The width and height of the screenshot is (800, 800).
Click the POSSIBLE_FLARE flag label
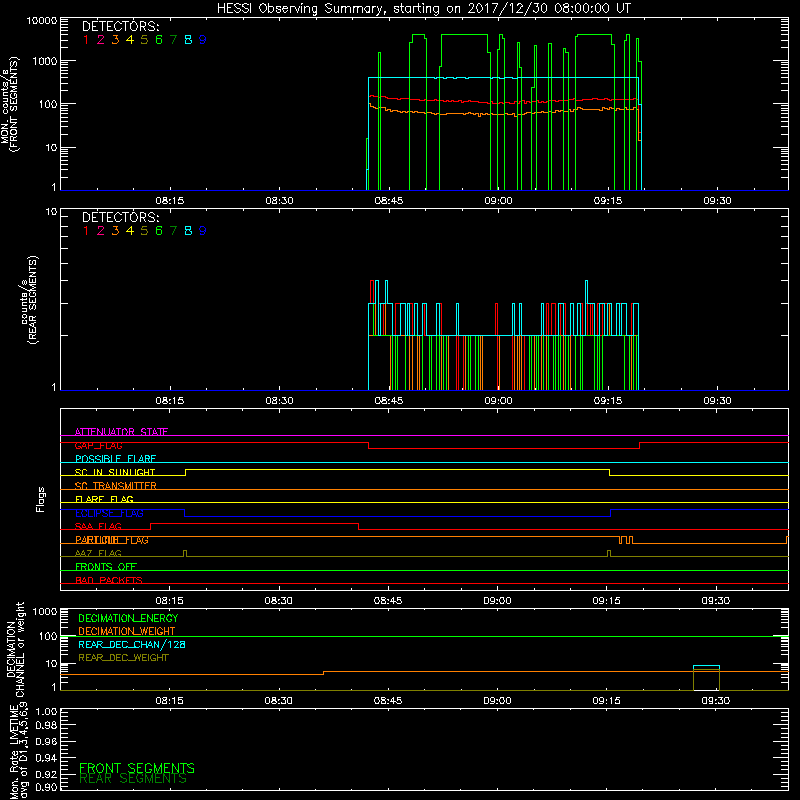pos(115,459)
